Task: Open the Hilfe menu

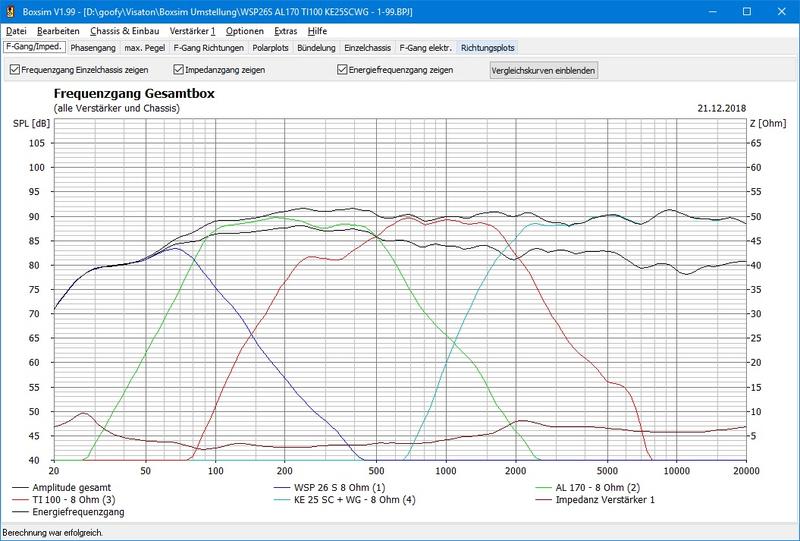Action: [x=317, y=31]
